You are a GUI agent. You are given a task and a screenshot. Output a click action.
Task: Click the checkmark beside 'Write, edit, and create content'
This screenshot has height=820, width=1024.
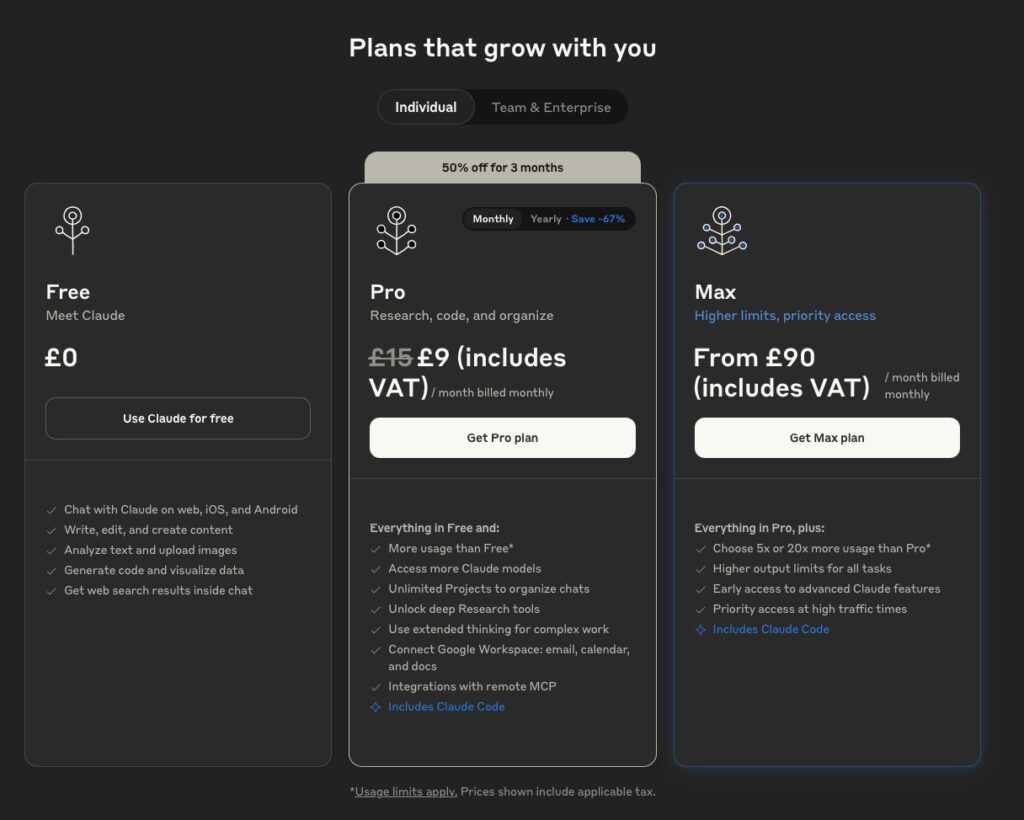(x=52, y=530)
